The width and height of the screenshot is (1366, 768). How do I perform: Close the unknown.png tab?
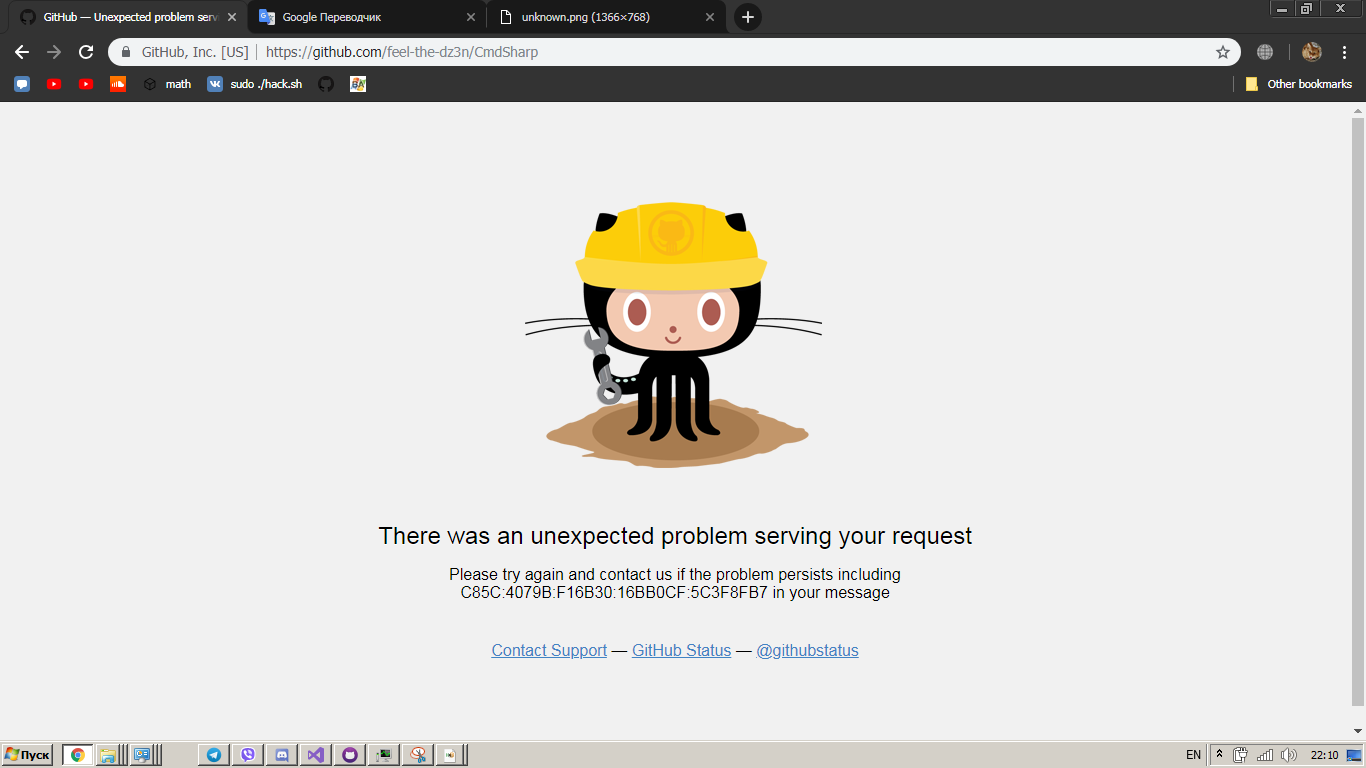(x=710, y=17)
